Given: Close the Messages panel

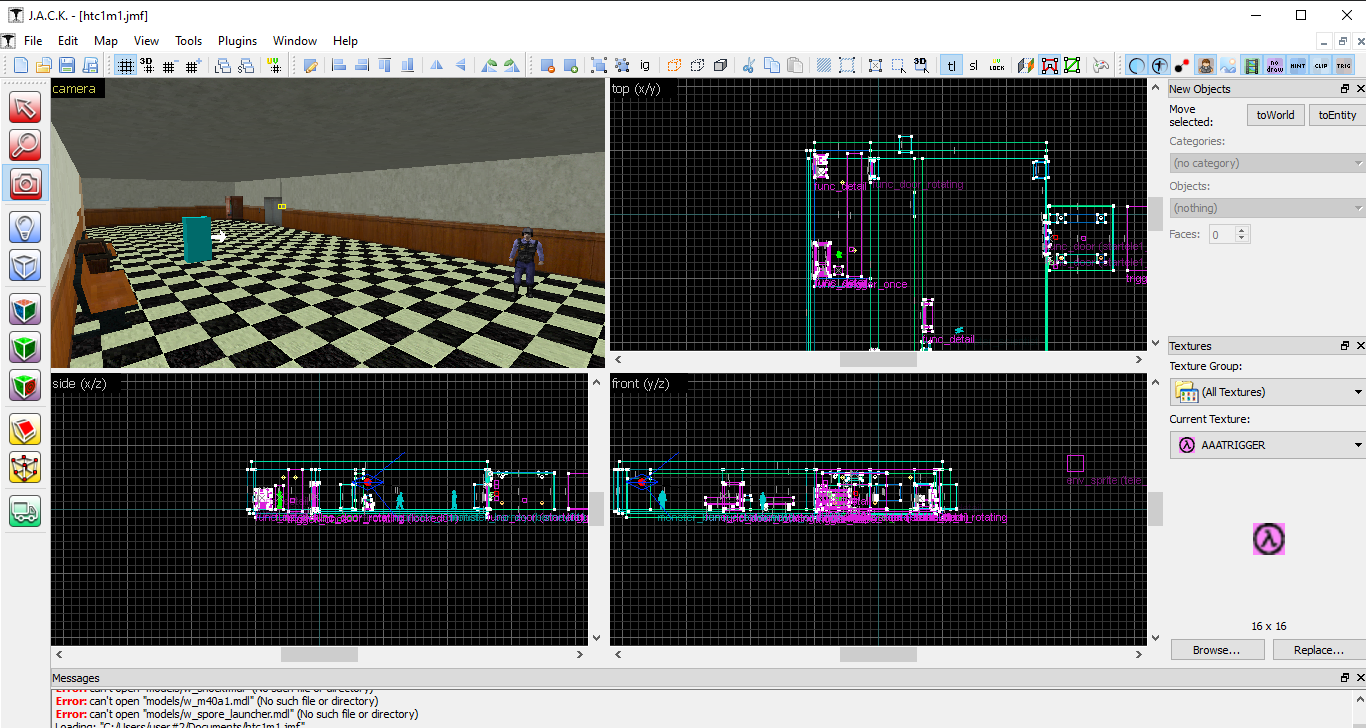Looking at the screenshot, I should (1360, 678).
